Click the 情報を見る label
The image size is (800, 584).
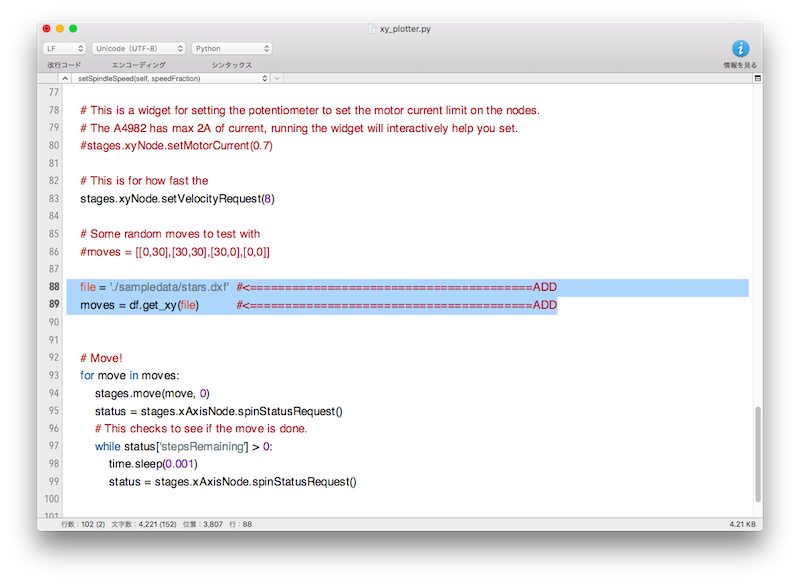click(740, 65)
